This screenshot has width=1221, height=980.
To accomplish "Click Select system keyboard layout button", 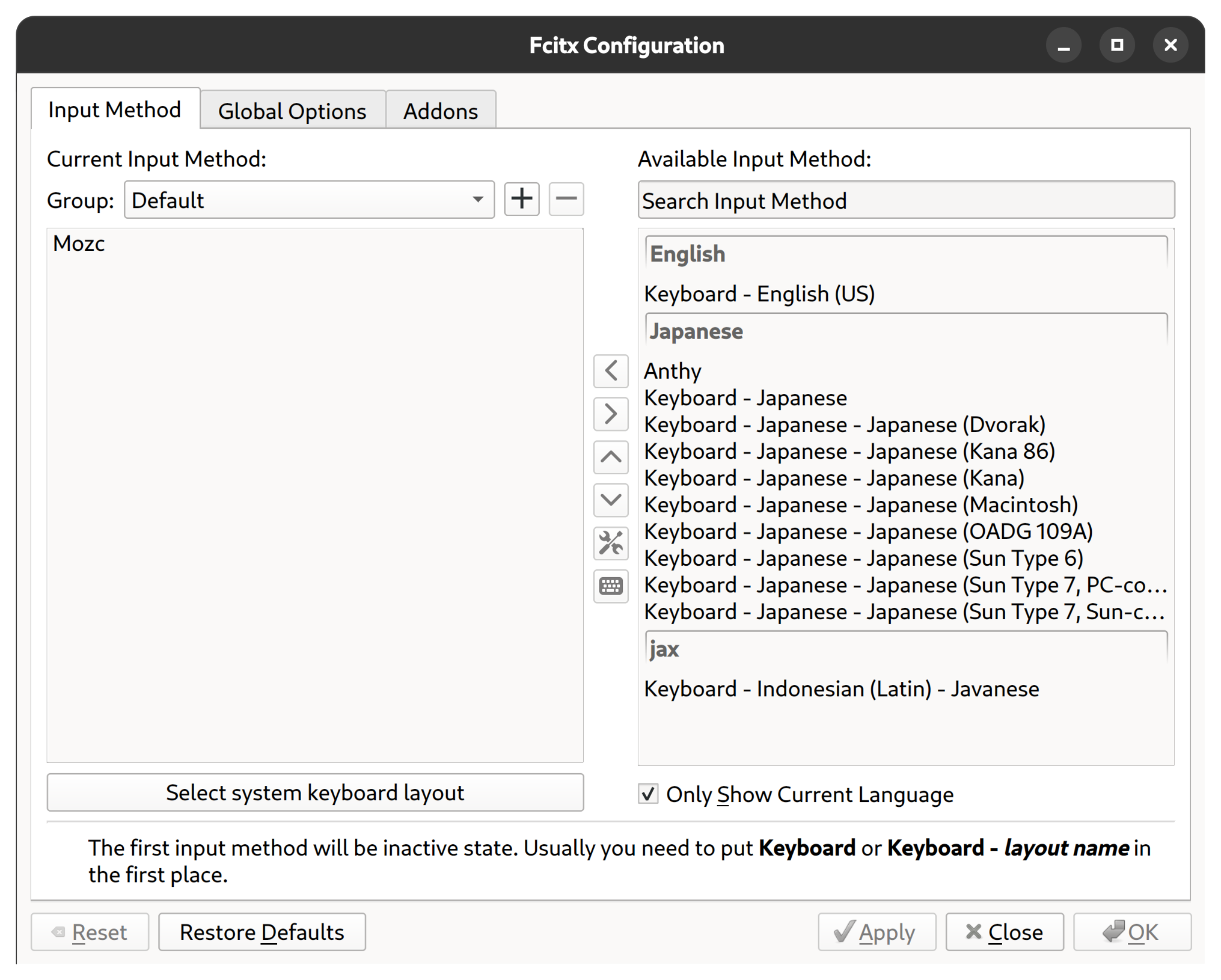I will (315, 792).
